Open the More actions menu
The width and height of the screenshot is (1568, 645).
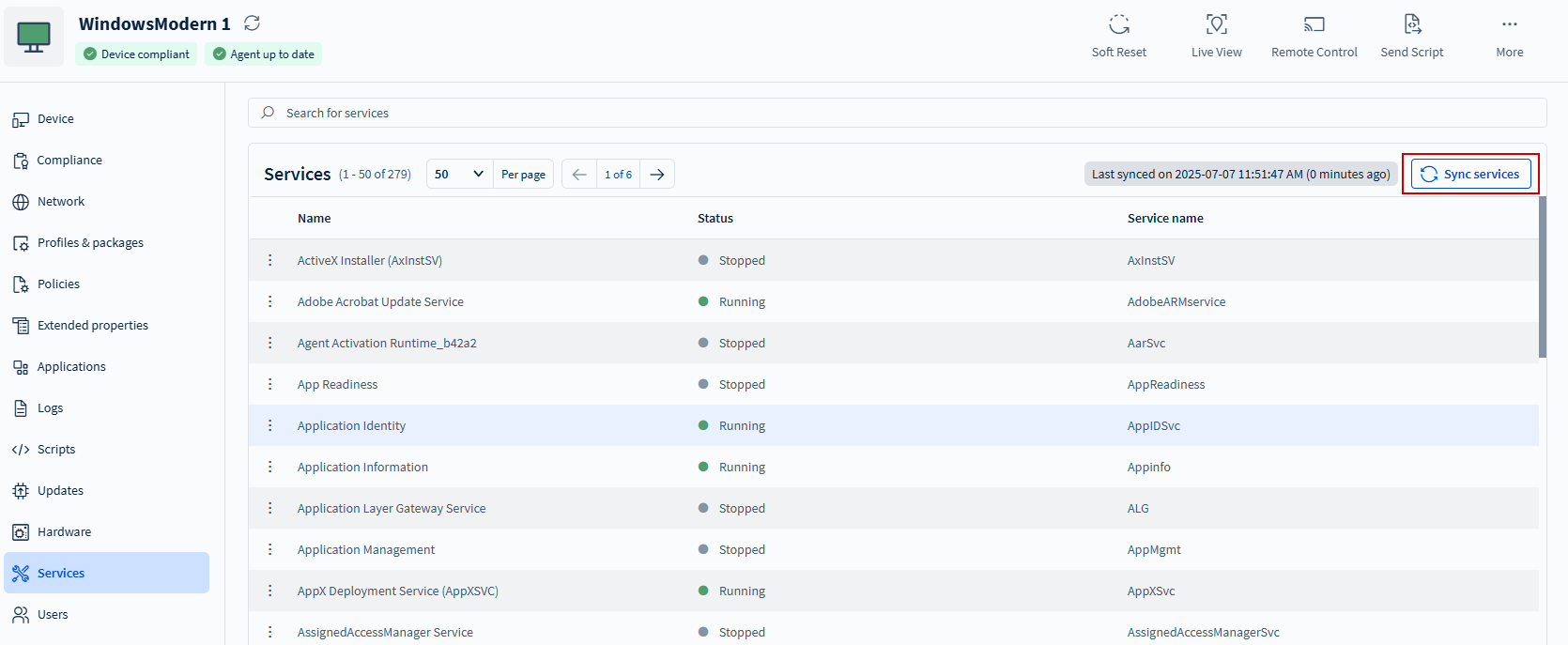(1509, 24)
